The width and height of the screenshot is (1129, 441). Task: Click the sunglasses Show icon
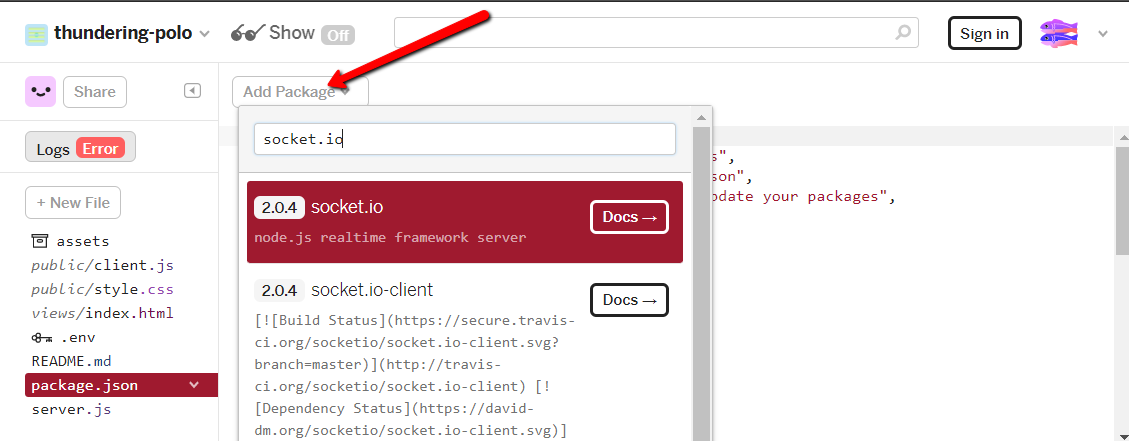click(x=248, y=33)
